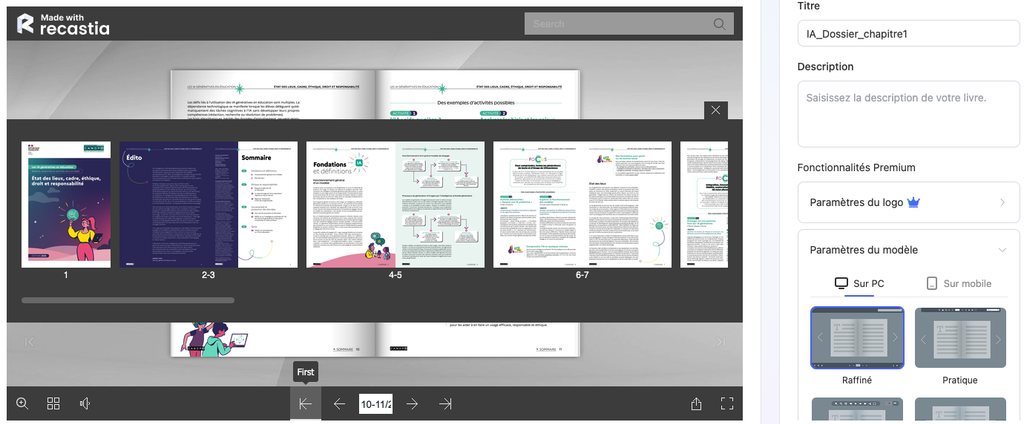This screenshot has height=424, width=1024.
Task: Click the page number field
Action: coord(376,404)
